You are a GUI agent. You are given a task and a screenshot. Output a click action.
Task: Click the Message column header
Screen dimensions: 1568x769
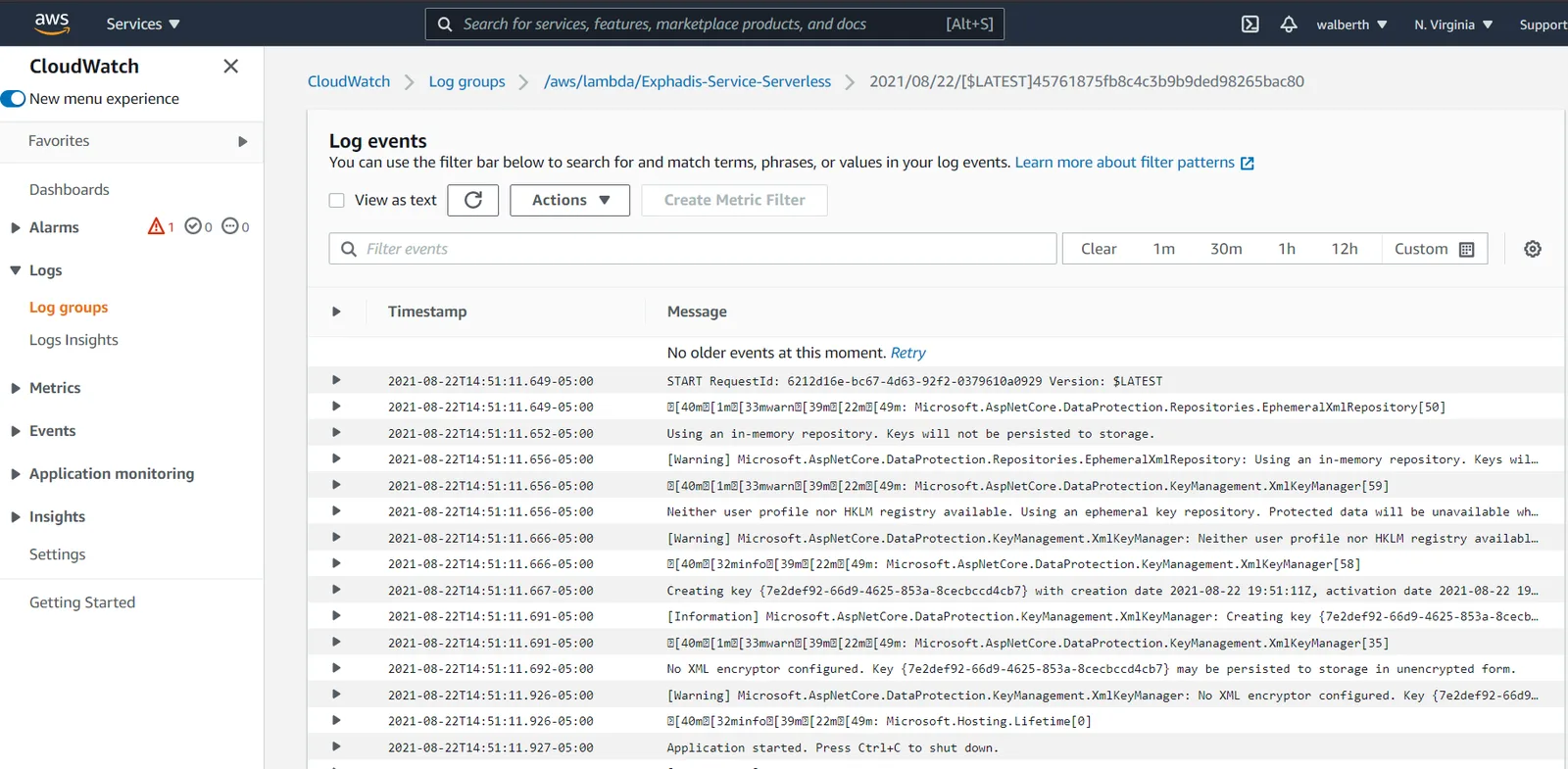(x=697, y=312)
